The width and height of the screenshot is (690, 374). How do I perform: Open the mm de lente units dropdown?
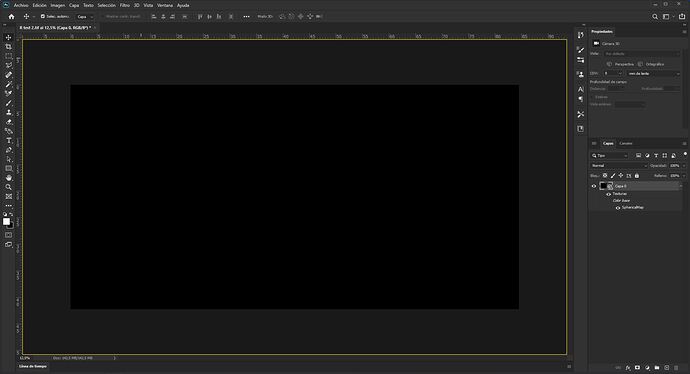653,73
